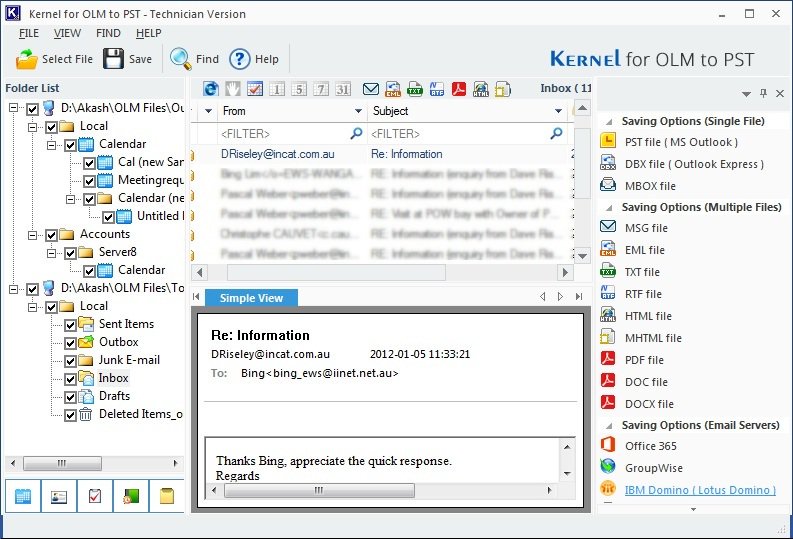Screen dimensions: 793x539
Task: Select the 5-day view icon
Action: [x=299, y=89]
